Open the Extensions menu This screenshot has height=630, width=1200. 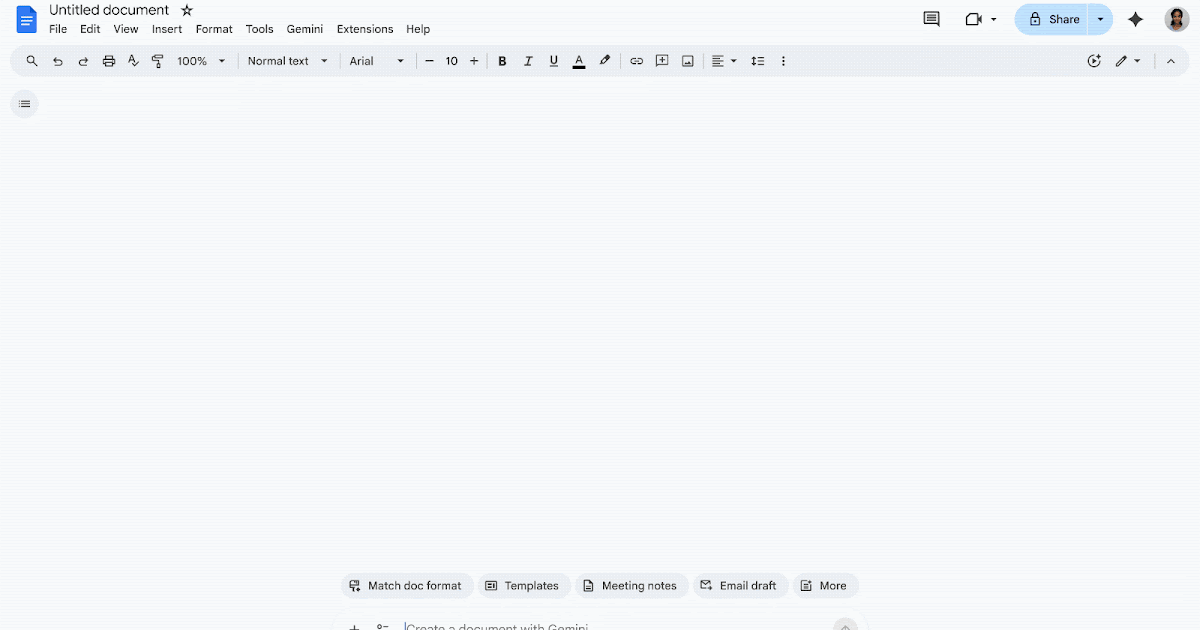(365, 29)
